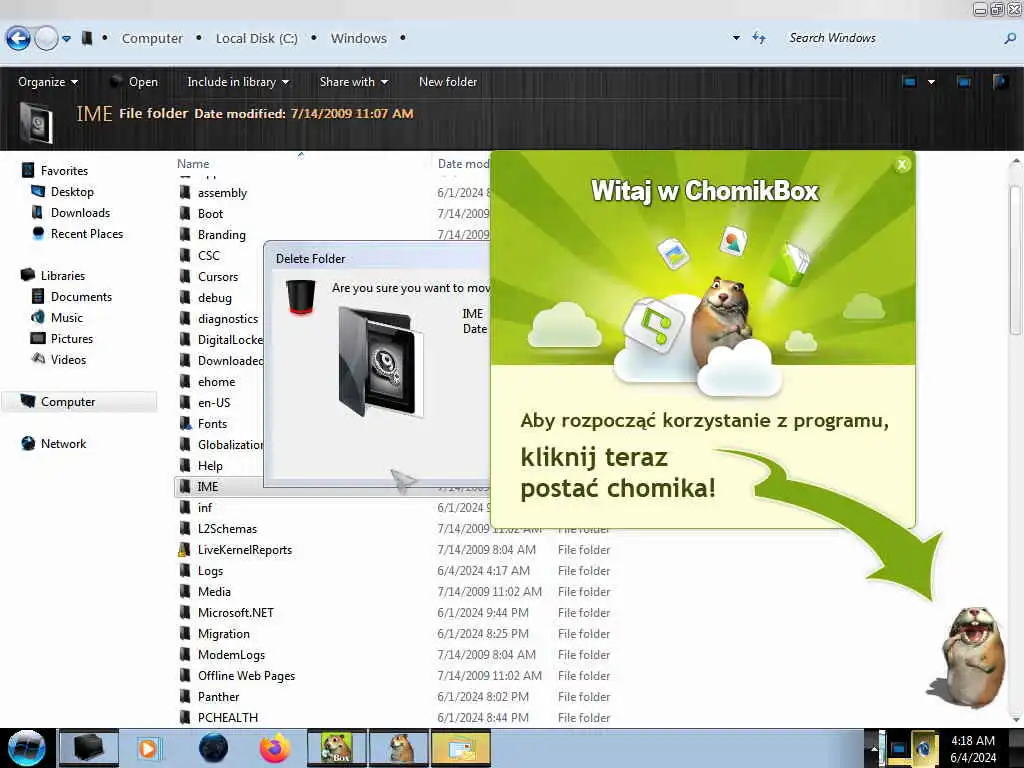Screen dimensions: 1024x768
Task: Sort by the Name column header
Action: pos(193,164)
